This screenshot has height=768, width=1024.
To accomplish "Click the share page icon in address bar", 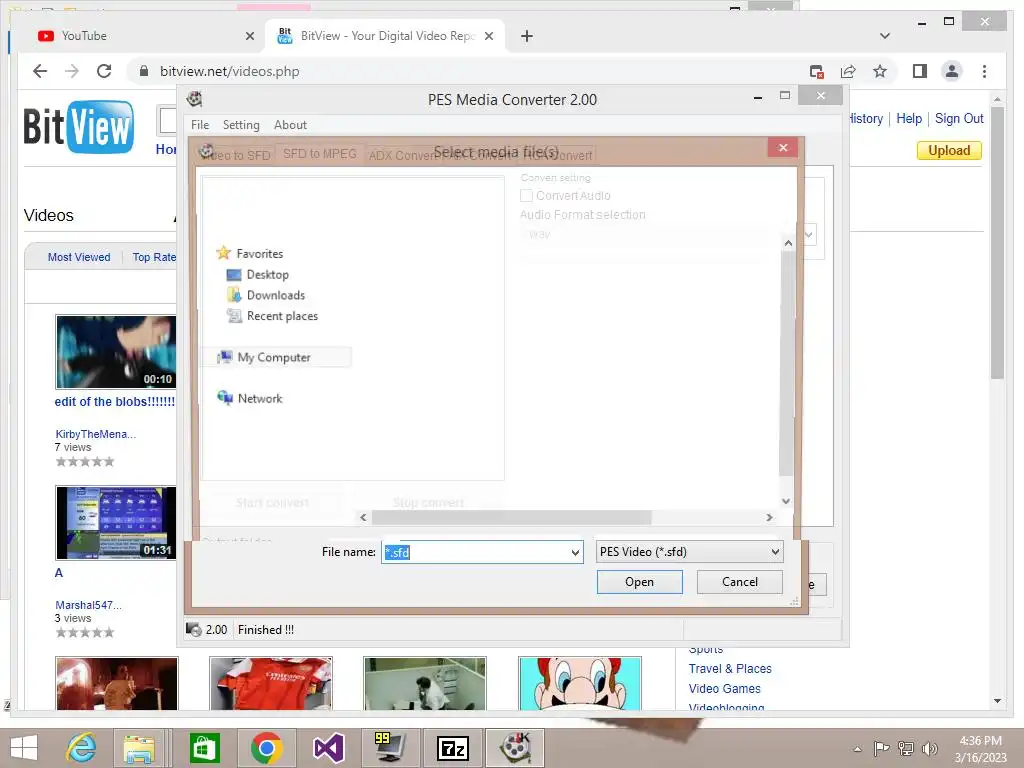I will 848,71.
